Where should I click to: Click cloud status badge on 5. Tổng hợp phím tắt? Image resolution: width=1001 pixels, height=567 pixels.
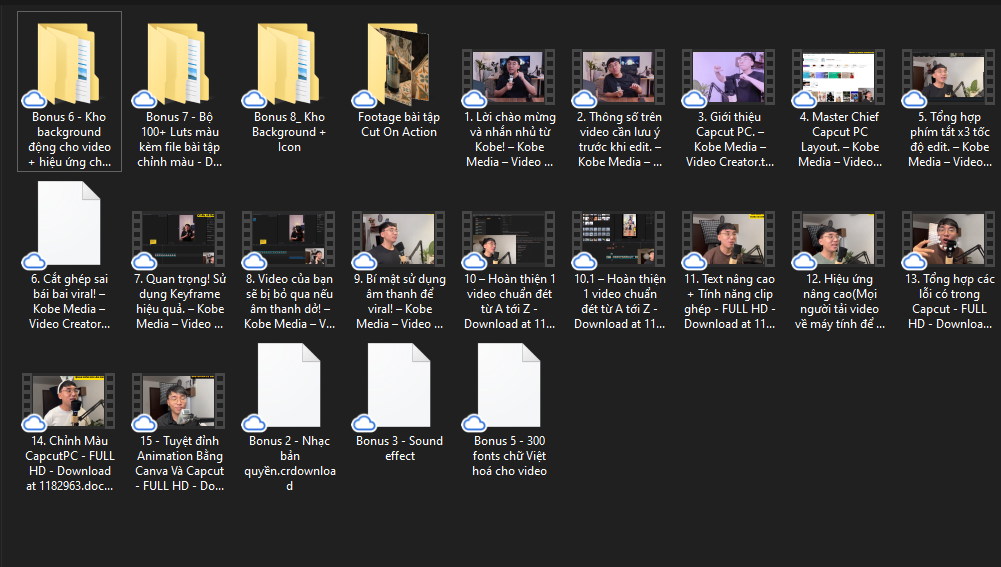coord(914,99)
